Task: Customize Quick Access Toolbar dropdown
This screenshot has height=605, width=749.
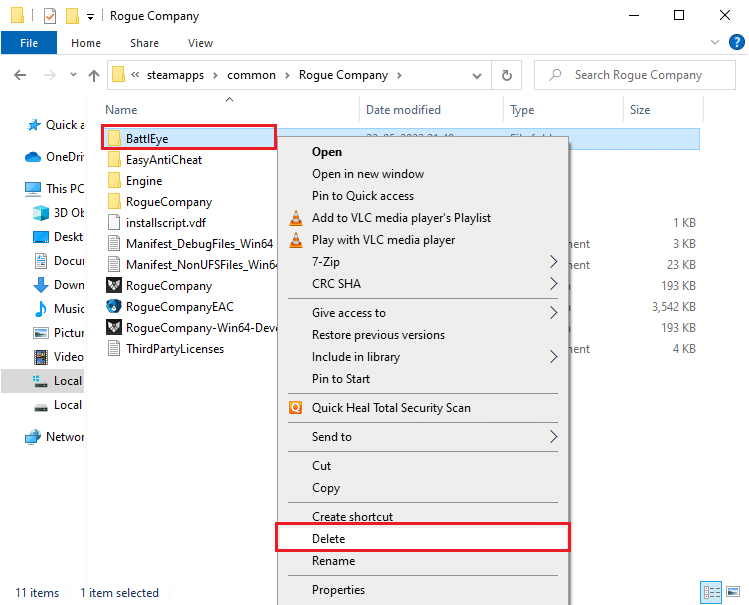Action: coord(90,17)
